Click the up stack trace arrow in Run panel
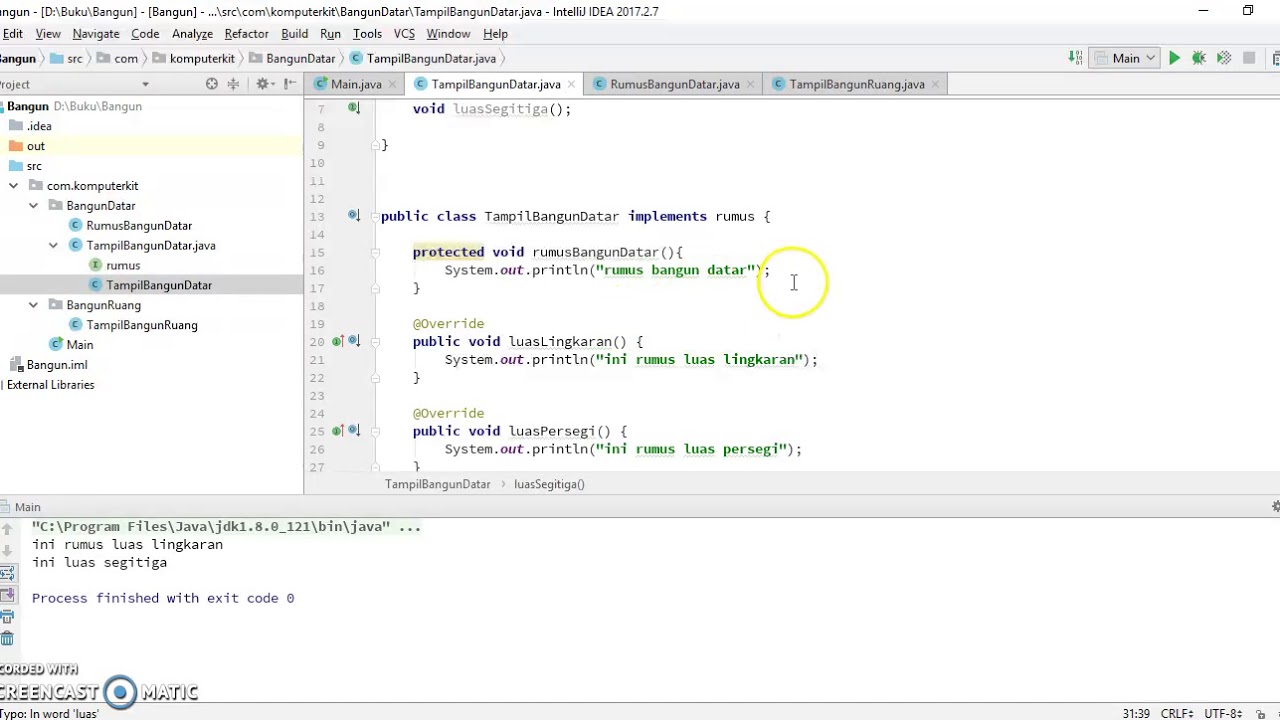The width and height of the screenshot is (1280, 720). [x=7, y=527]
